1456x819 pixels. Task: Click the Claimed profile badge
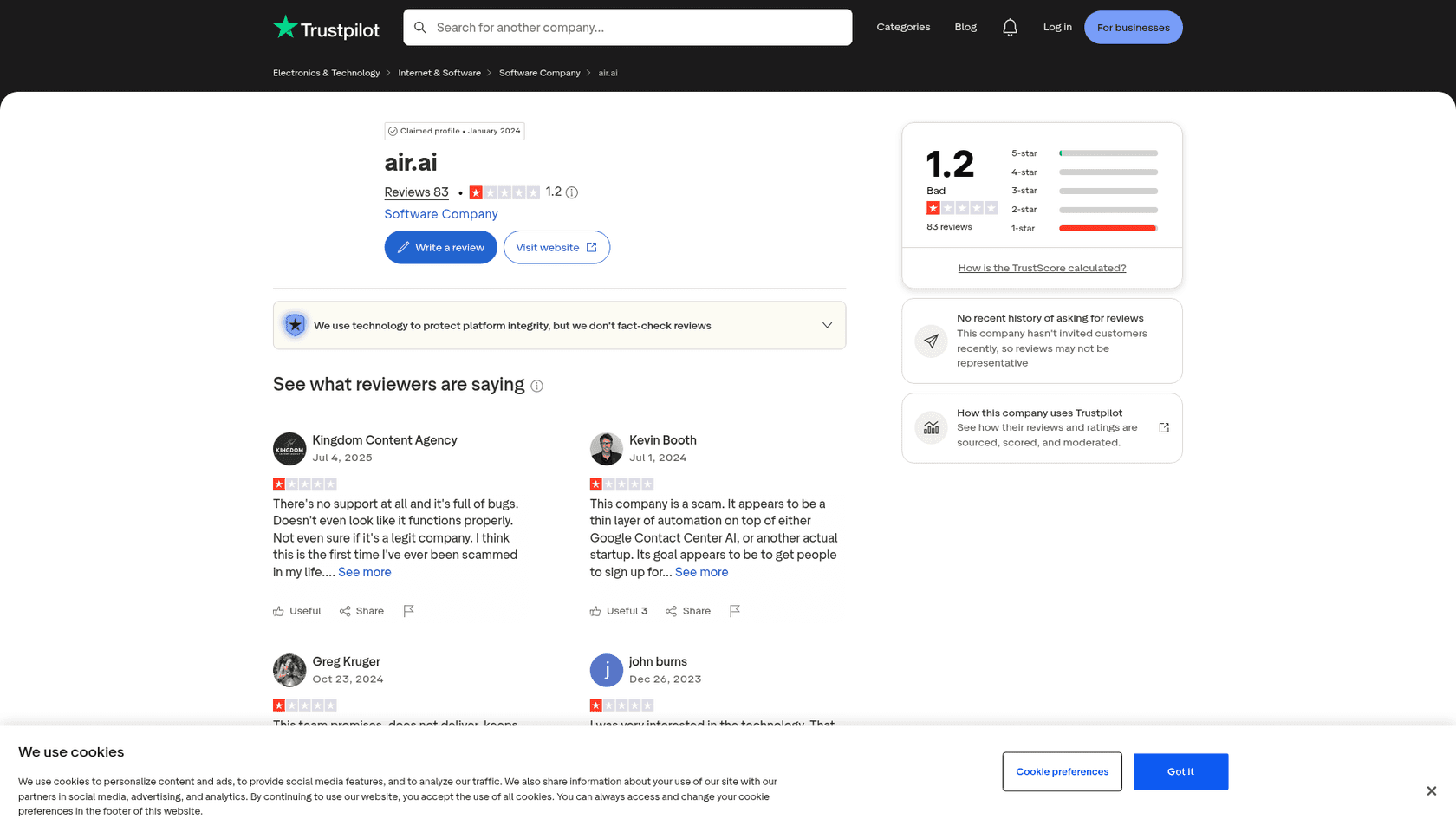(x=454, y=132)
